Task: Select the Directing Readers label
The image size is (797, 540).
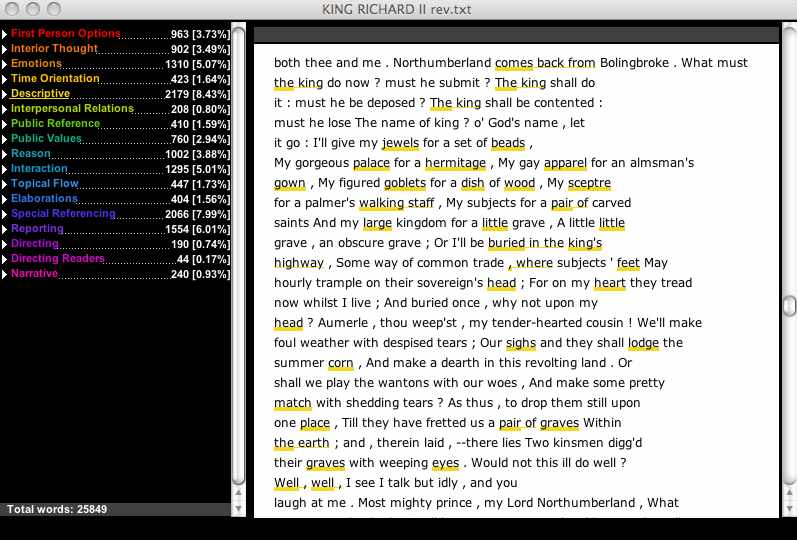Action: pos(57,258)
